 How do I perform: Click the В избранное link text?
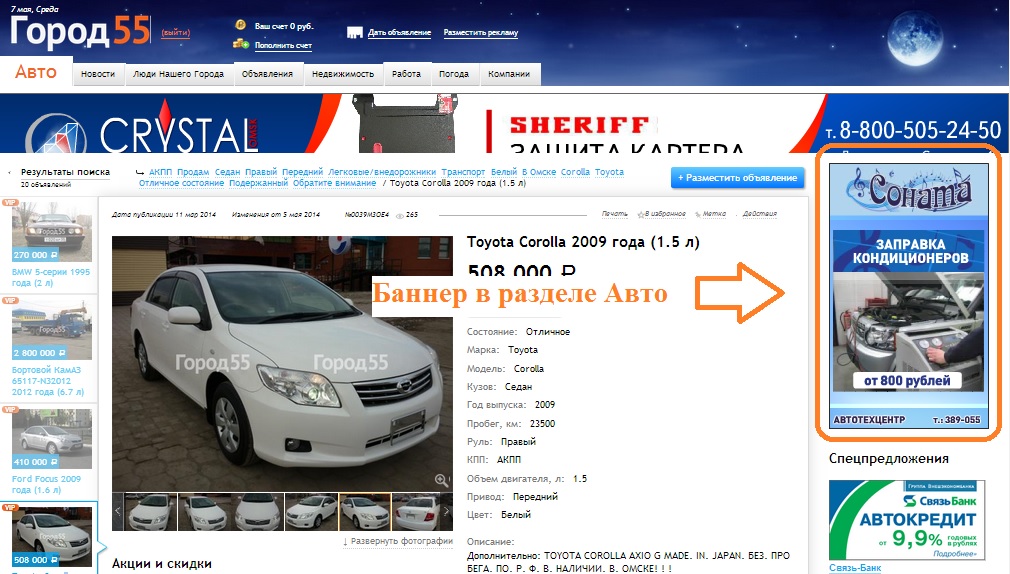click(x=665, y=214)
